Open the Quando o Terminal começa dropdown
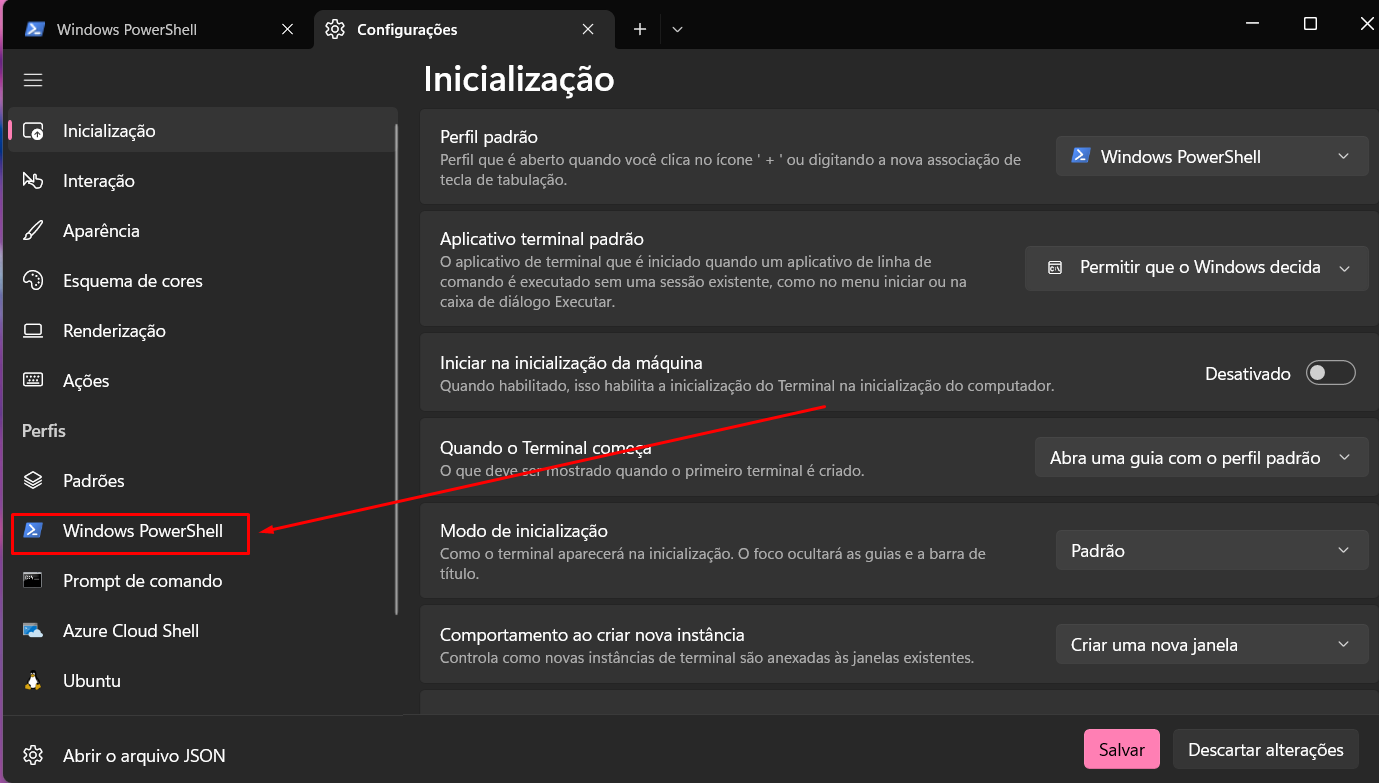 pos(1201,458)
